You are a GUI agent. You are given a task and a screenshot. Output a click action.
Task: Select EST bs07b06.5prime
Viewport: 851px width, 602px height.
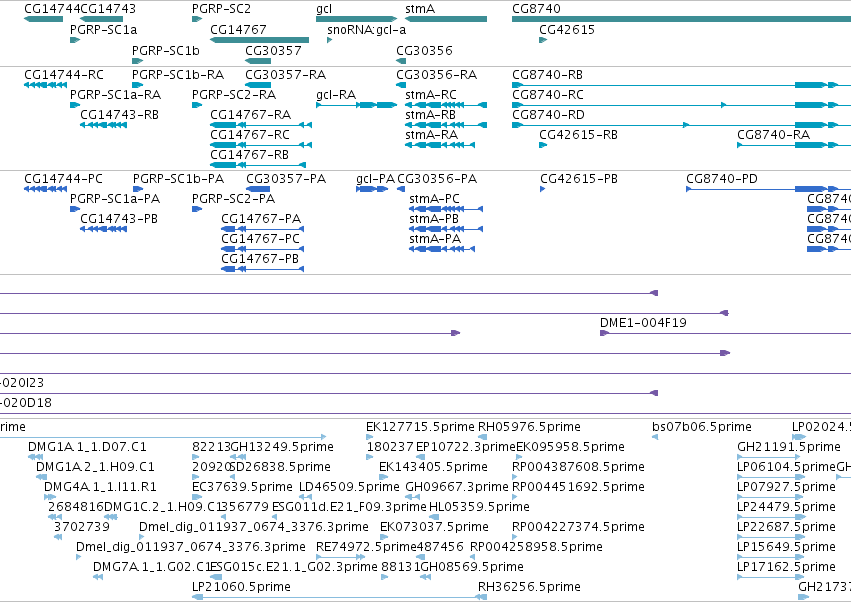[655, 437]
